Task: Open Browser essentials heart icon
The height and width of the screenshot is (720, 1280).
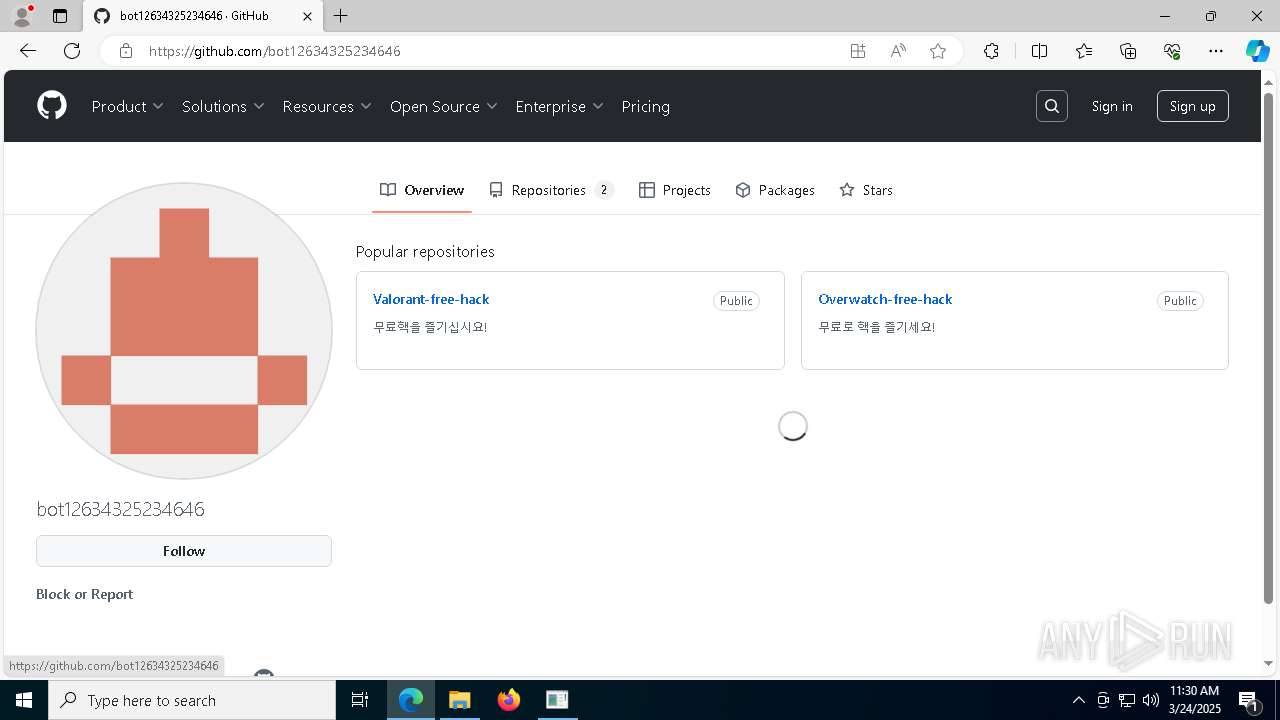Action: point(1172,51)
